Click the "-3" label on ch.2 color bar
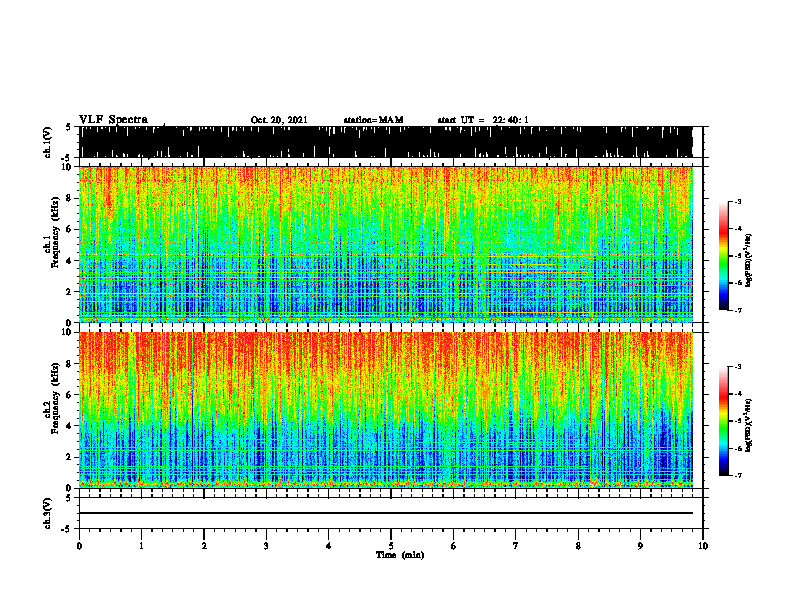The width and height of the screenshot is (792, 612). tap(738, 367)
